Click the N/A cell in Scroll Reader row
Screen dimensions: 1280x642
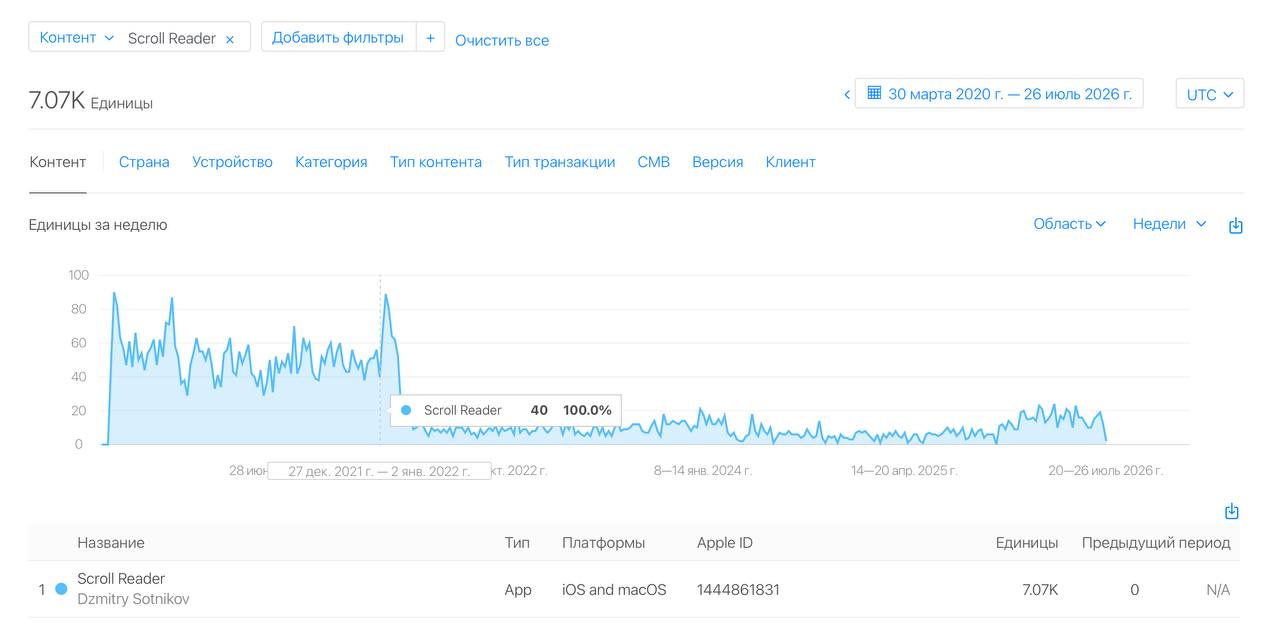(1218, 589)
